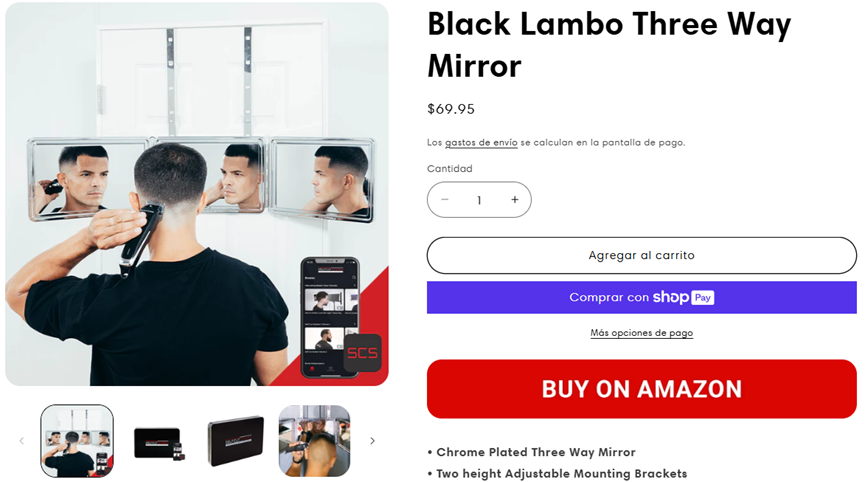Click the $69.95 price text
The width and height of the screenshot is (865, 482).
tap(451, 109)
